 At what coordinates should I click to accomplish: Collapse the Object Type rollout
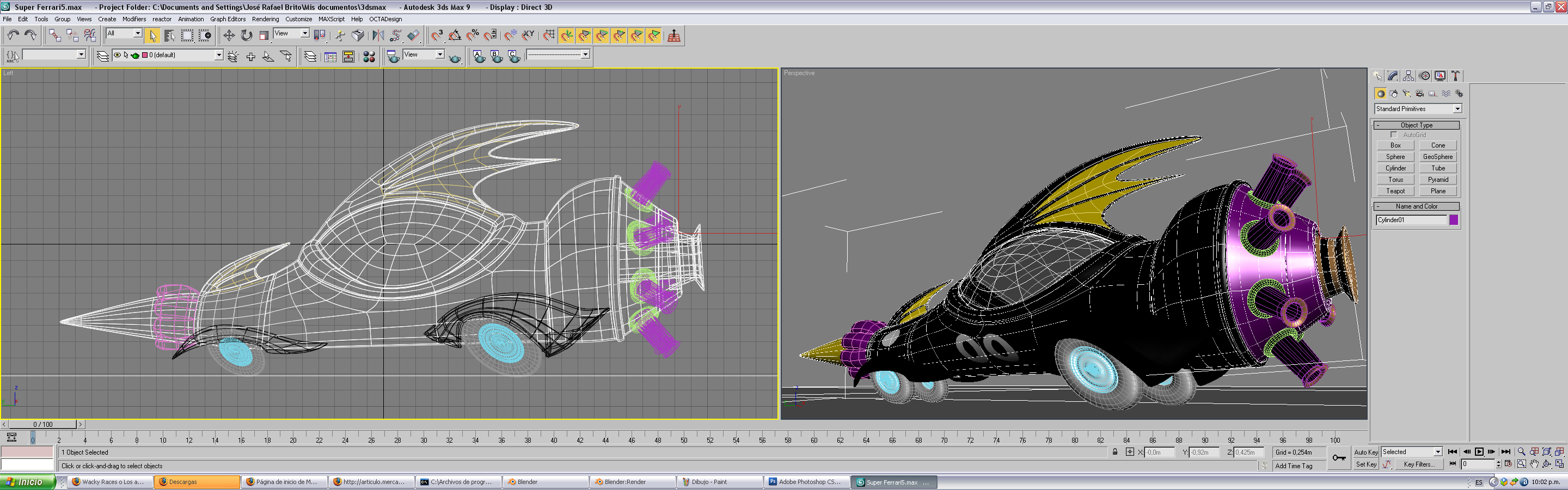pyautogui.click(x=1417, y=125)
